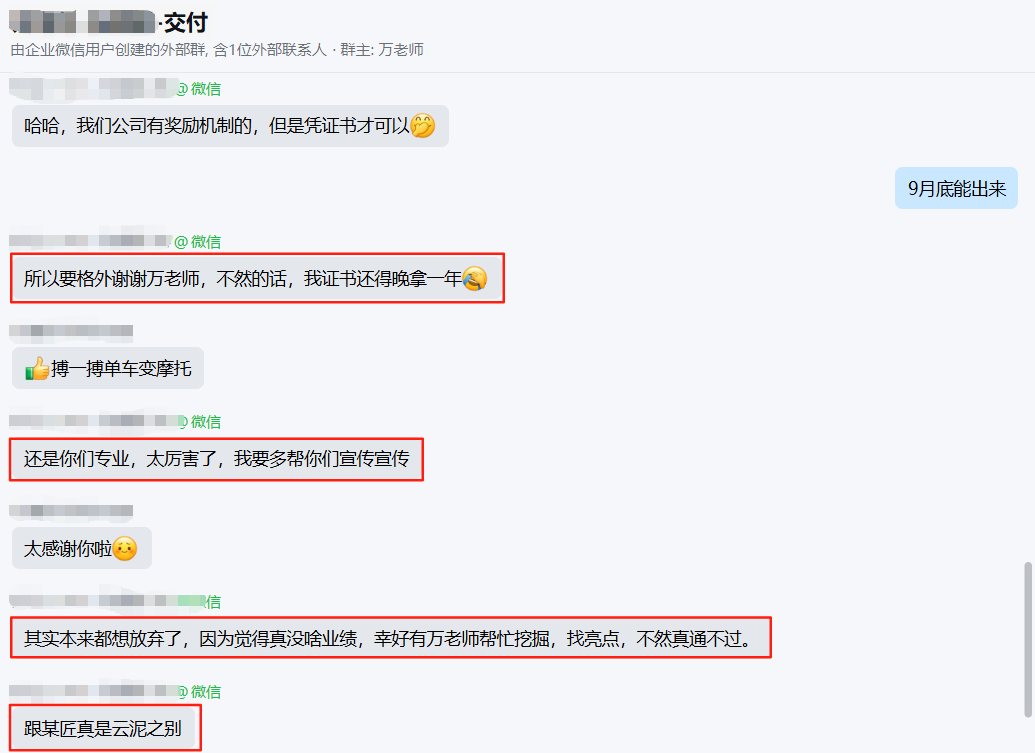
Task: Click the message 搏一搏单车变摩托
Action: pos(108,368)
